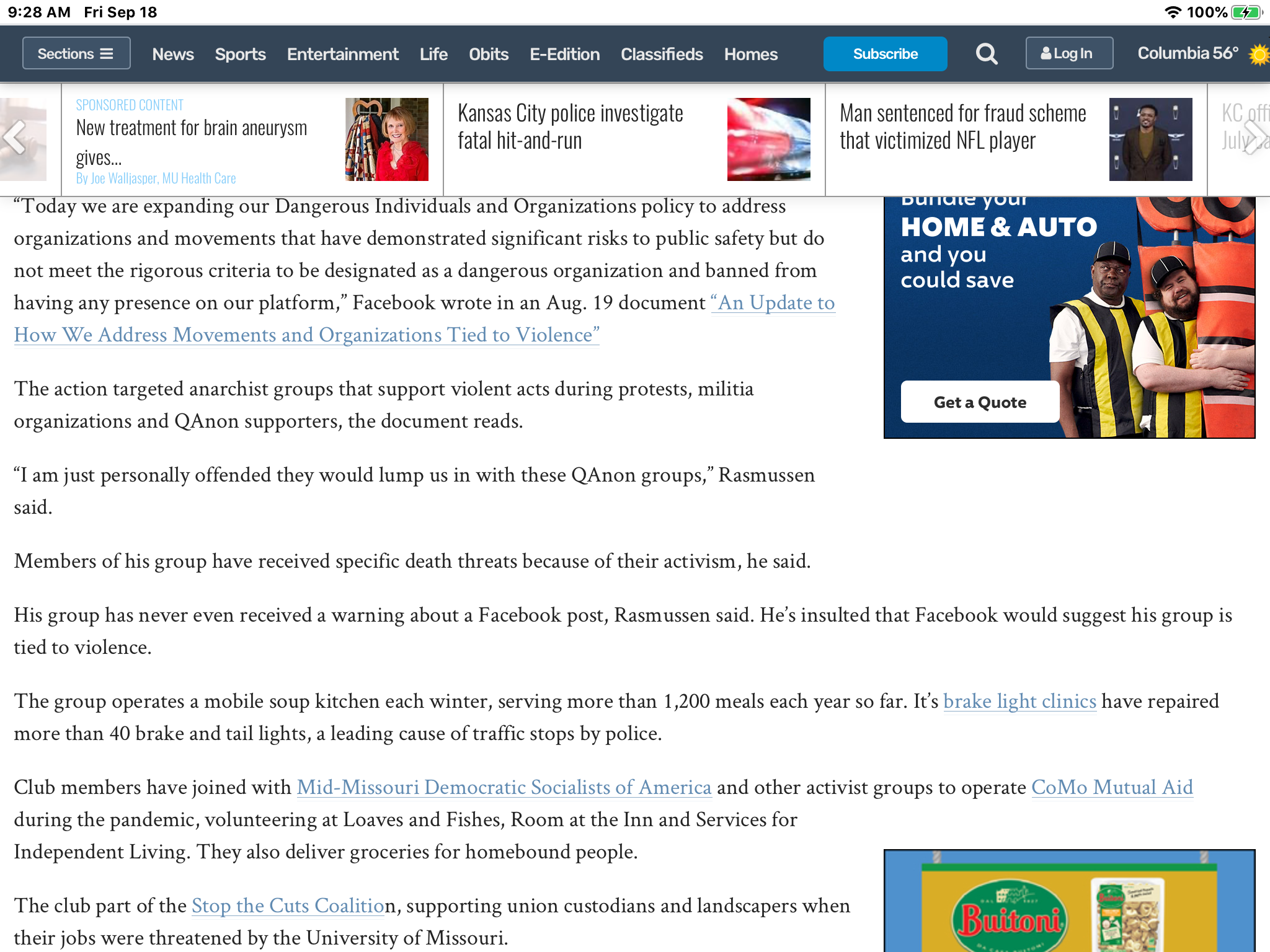Open Obits section
Screen dimensions: 1270x952
click(489, 54)
